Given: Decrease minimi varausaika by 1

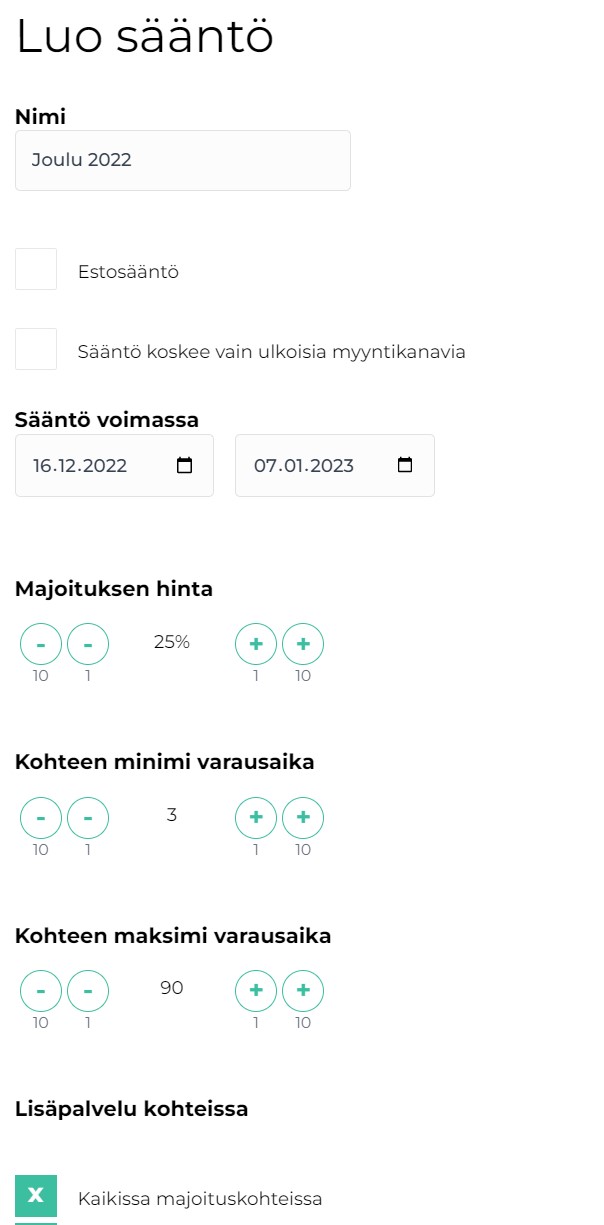Looking at the screenshot, I should tap(88, 818).
